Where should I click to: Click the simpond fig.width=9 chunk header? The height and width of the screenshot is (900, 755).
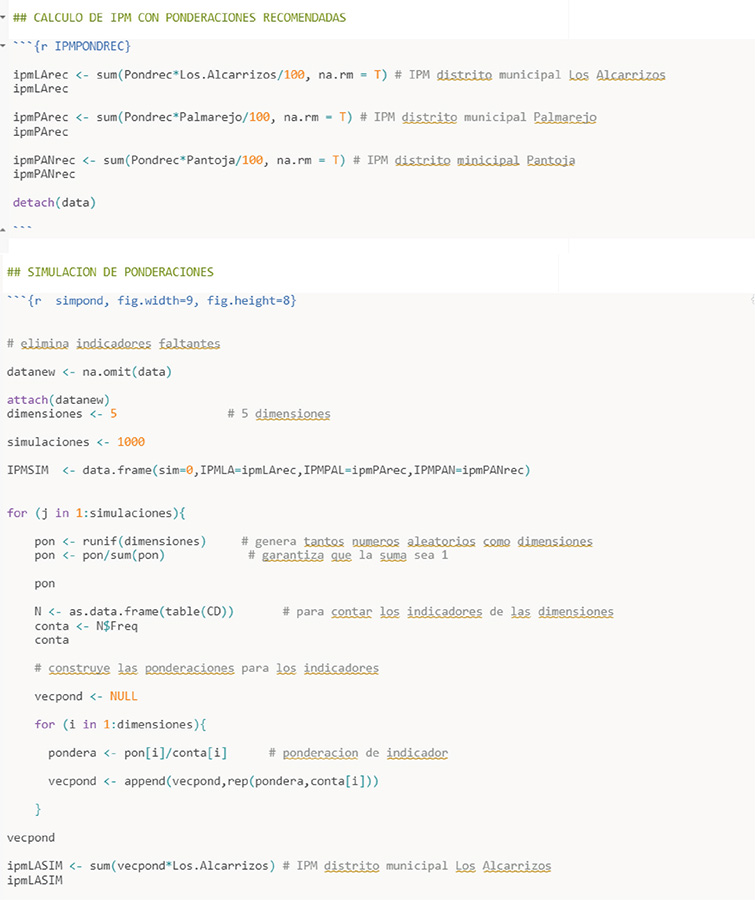click(x=150, y=300)
